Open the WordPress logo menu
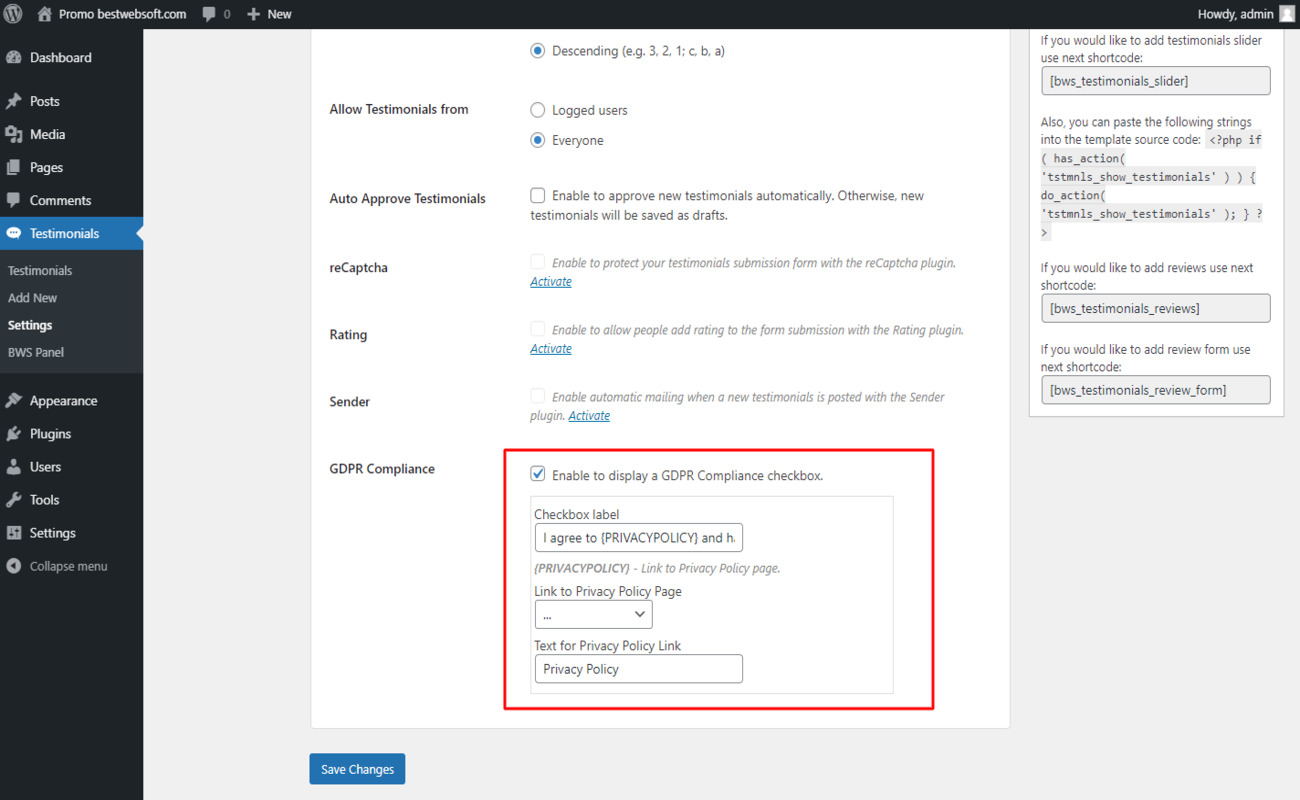 tap(14, 14)
